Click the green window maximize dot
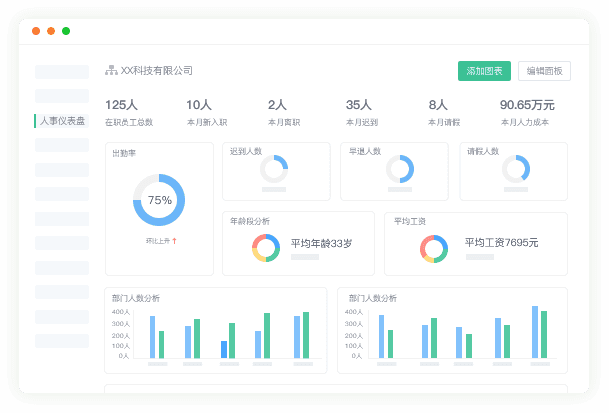The height and width of the screenshot is (413, 609). tap(66, 31)
